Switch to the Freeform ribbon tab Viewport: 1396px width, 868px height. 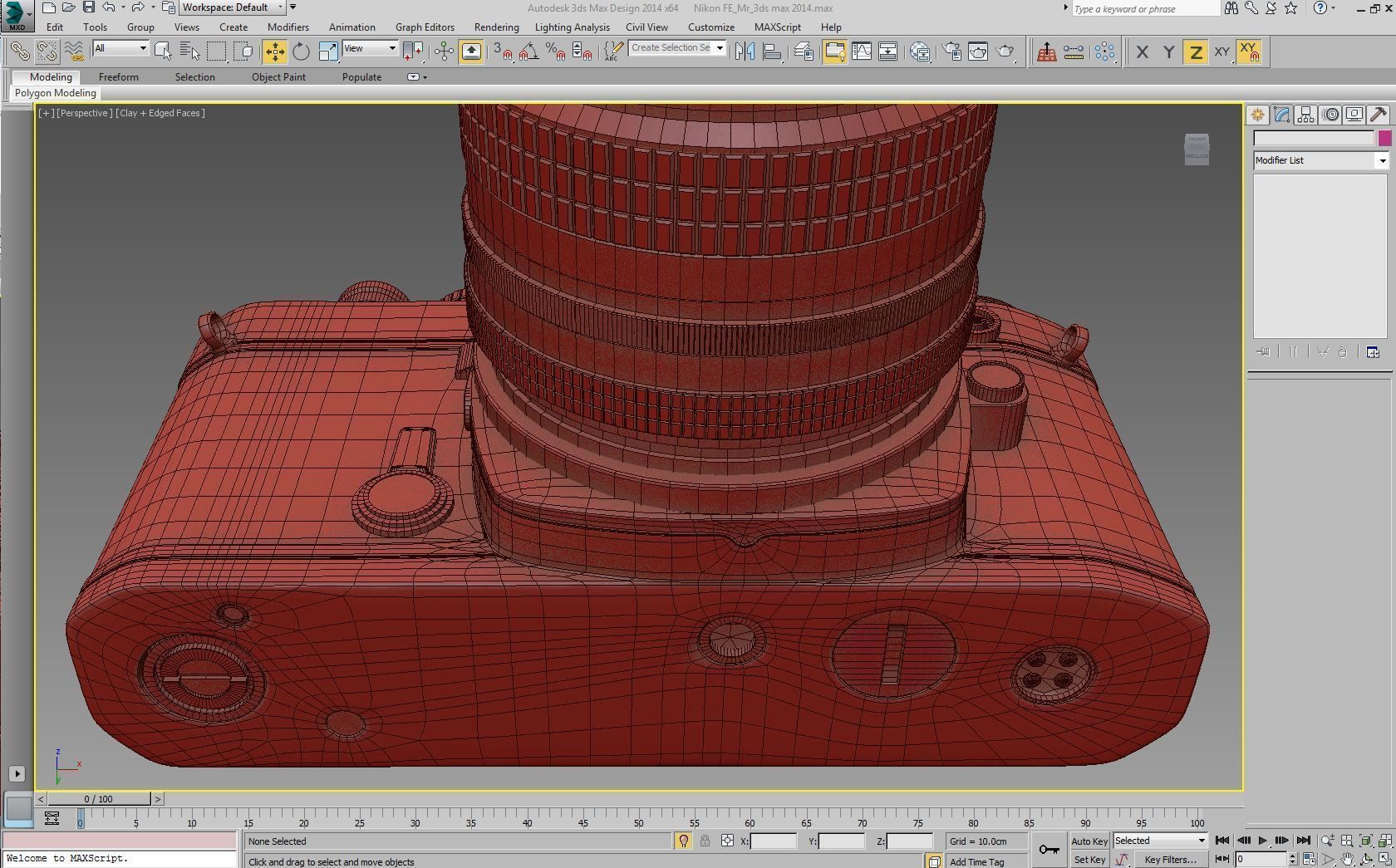(x=118, y=77)
